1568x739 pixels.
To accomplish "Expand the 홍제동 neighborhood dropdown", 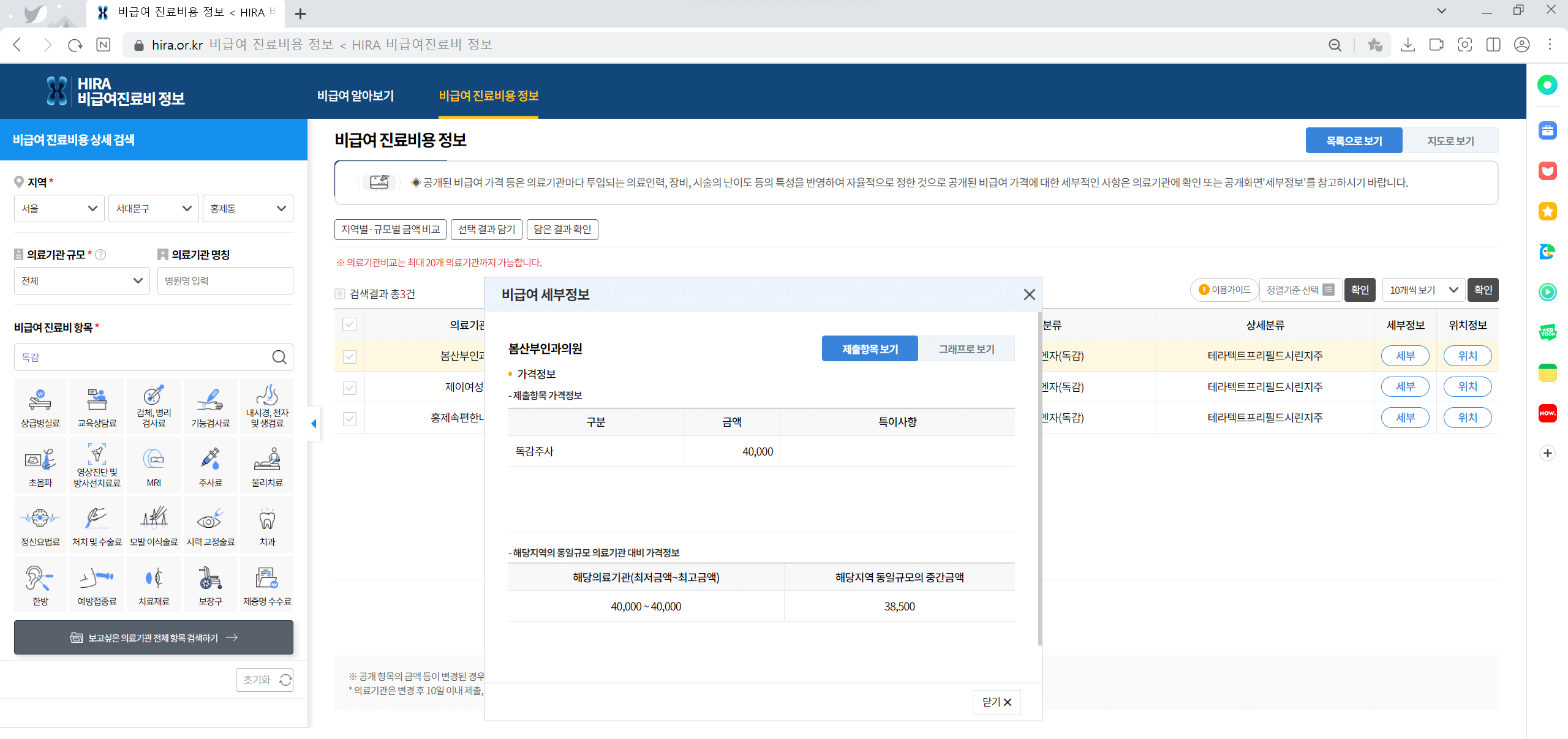I will 247,208.
